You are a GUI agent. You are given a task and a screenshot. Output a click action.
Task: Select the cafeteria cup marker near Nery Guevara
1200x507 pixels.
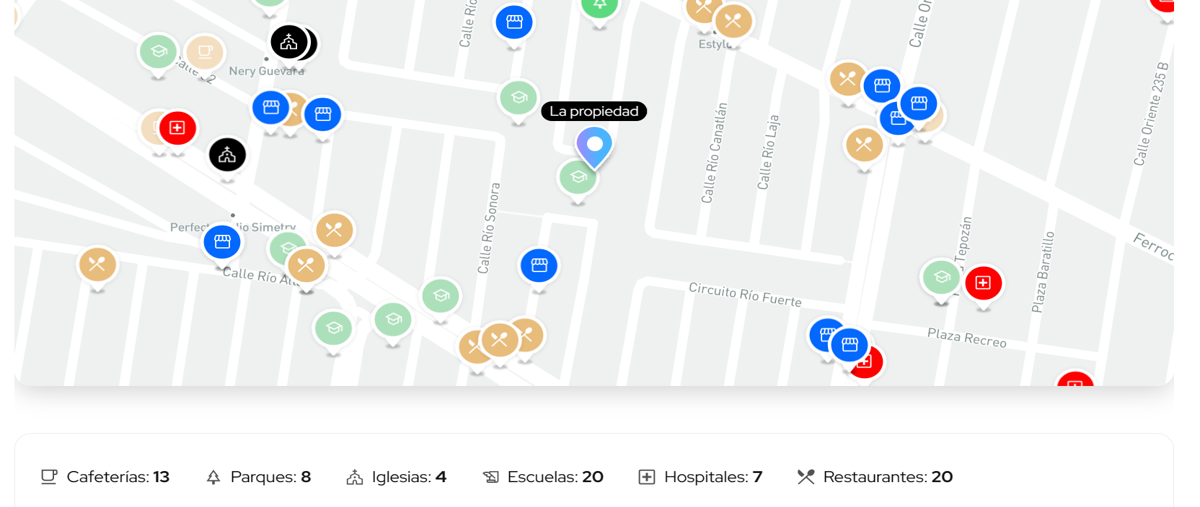(x=204, y=52)
